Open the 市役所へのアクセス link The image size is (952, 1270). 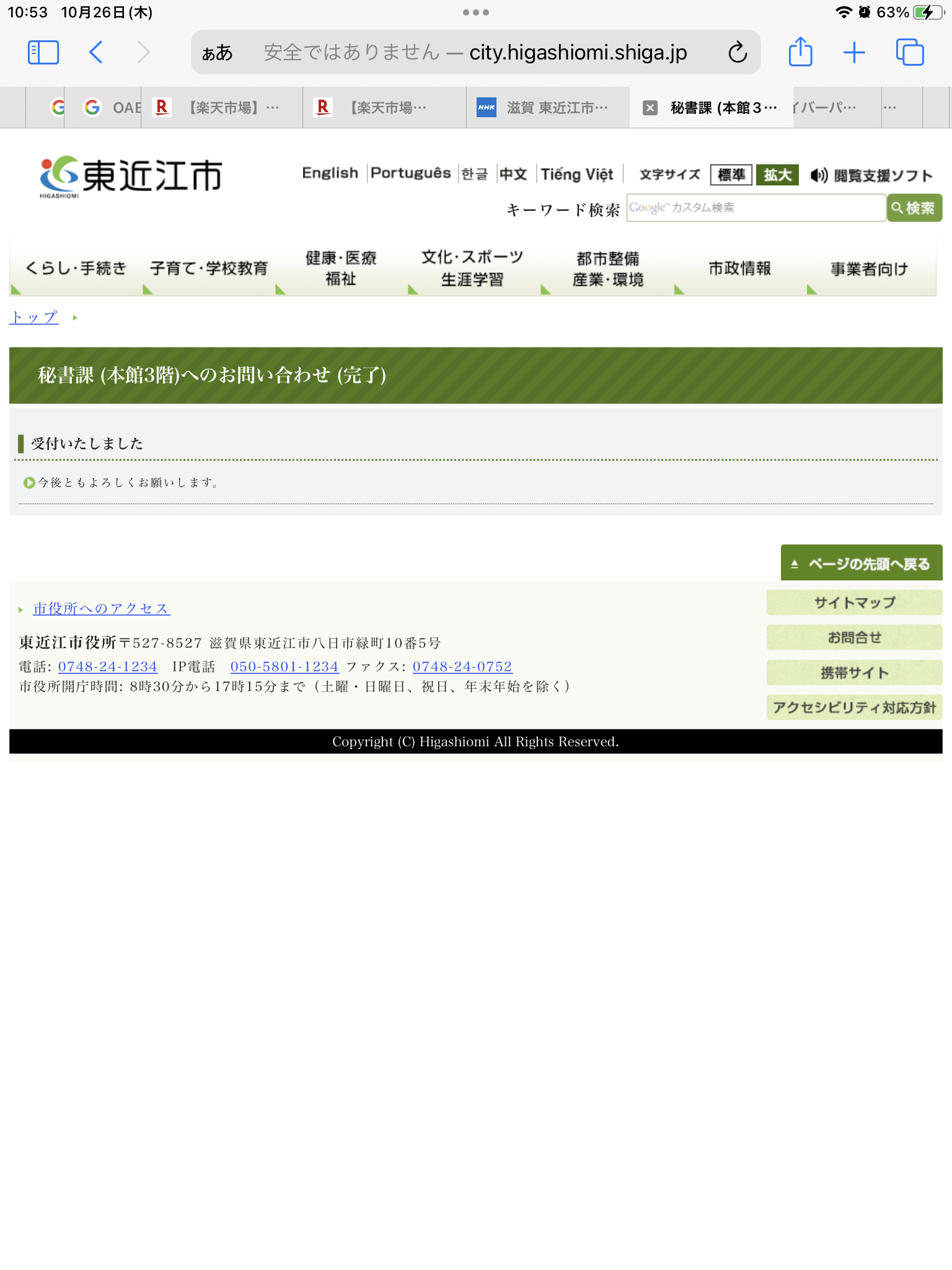click(102, 609)
